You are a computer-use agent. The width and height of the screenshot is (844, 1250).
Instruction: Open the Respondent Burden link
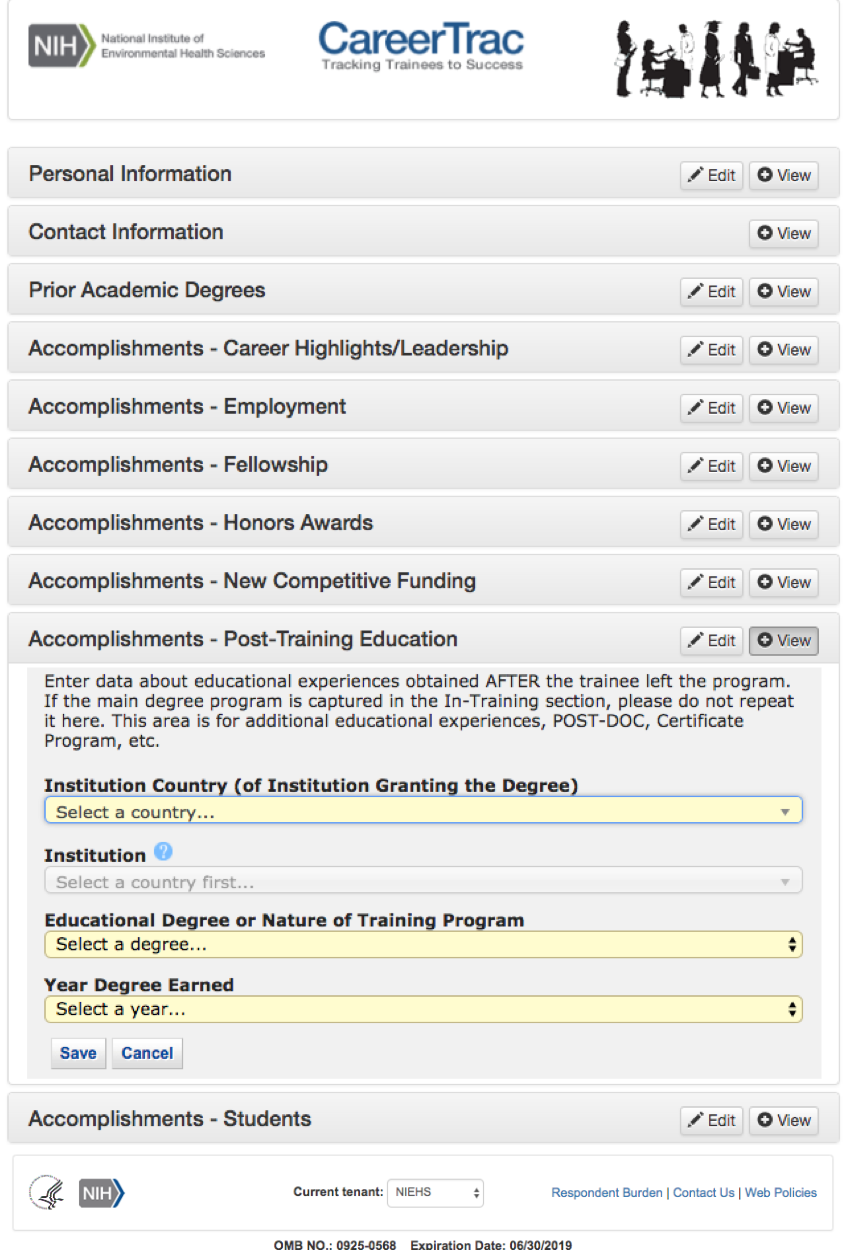(x=606, y=1192)
